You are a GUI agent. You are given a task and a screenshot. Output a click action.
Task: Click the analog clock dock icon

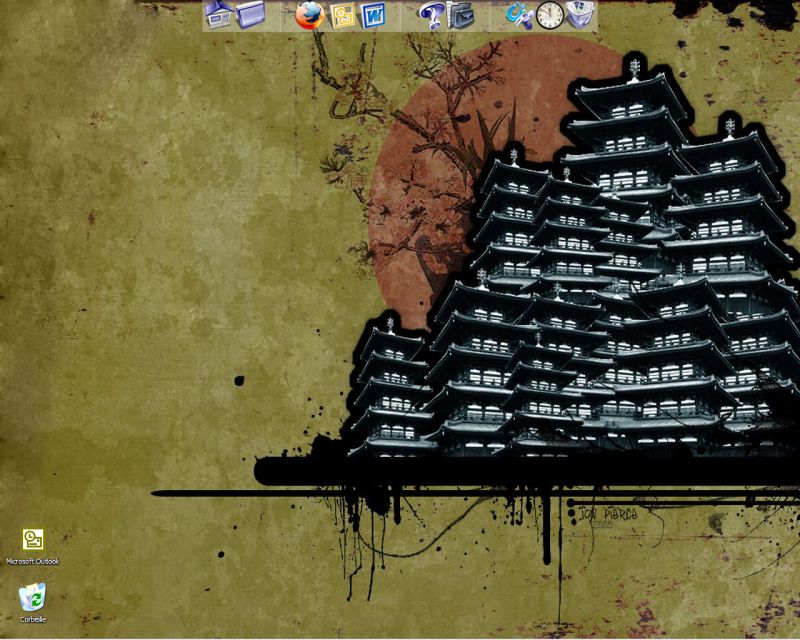(x=550, y=15)
